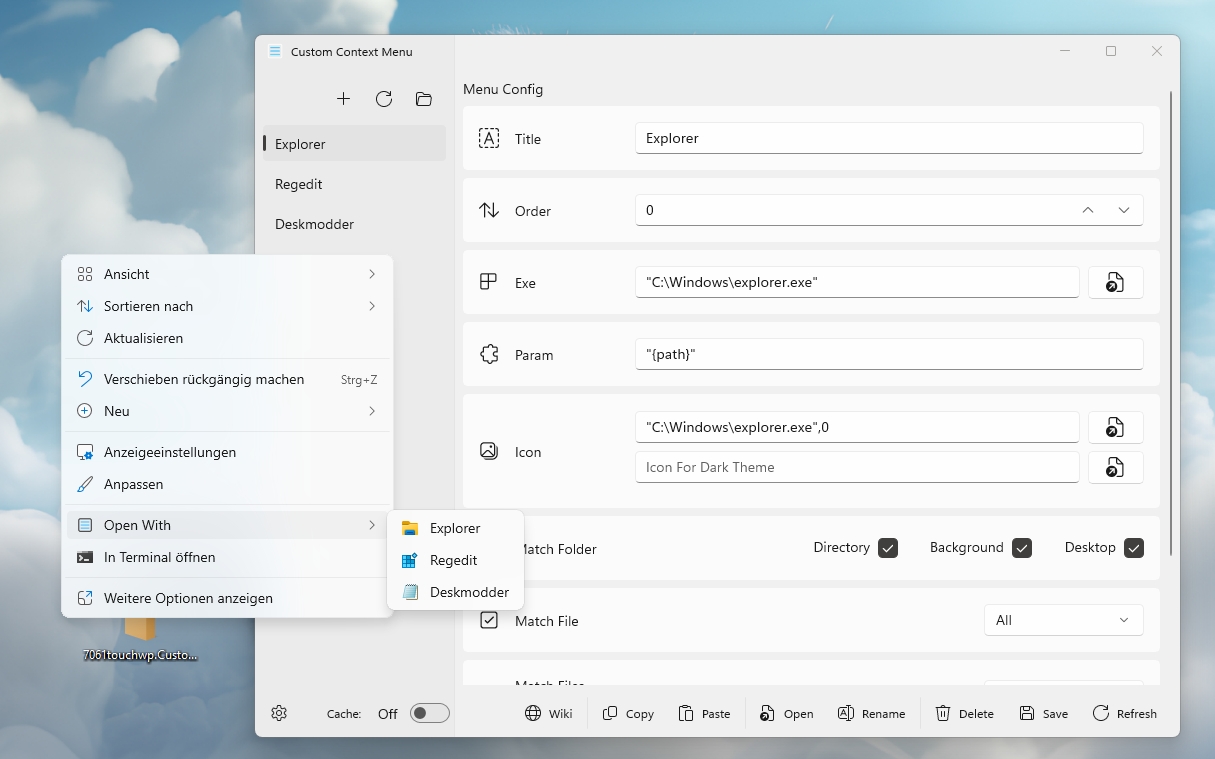Uncheck the Desktop checkbox
This screenshot has width=1215, height=759.
(x=1133, y=548)
